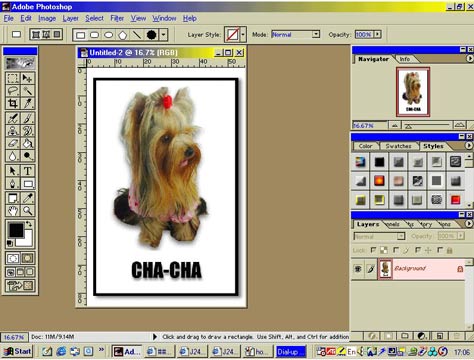Open the Mode Normal dropdown
Screen dimensions: 474x360
point(316,34)
